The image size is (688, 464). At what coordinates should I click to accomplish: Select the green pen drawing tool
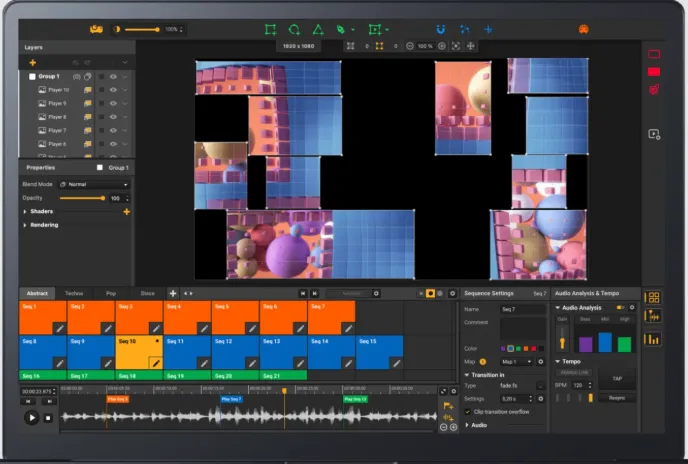tap(340, 29)
